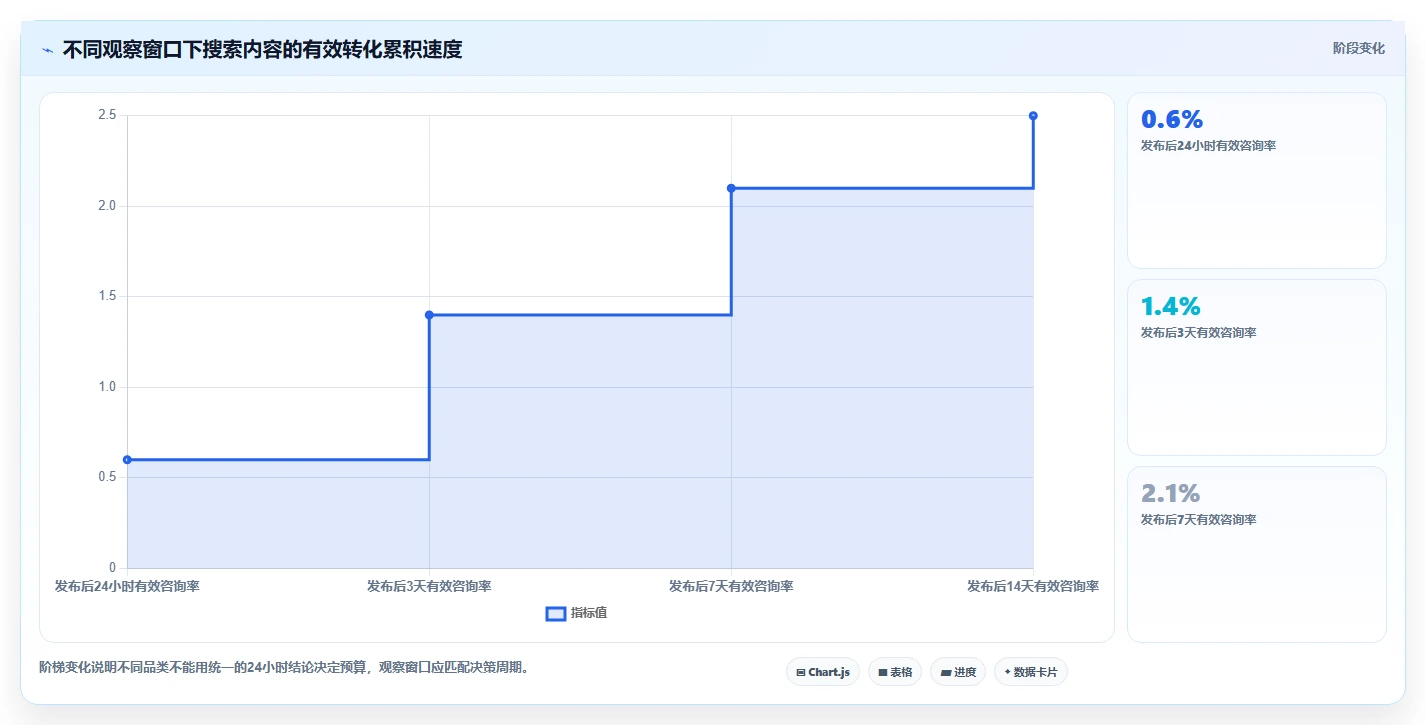
Task: Click the footnote text starting 阶梯变化说明
Action: [x=283, y=667]
